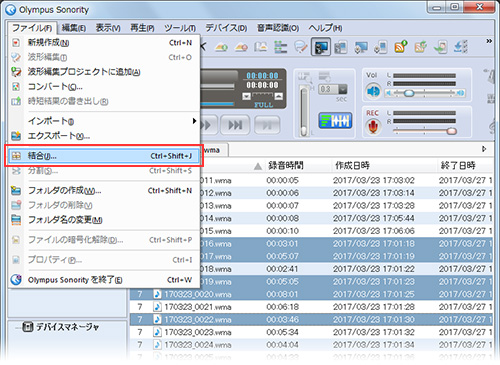Choose コンバート from the File menu
The image size is (500, 365).
tap(103, 87)
